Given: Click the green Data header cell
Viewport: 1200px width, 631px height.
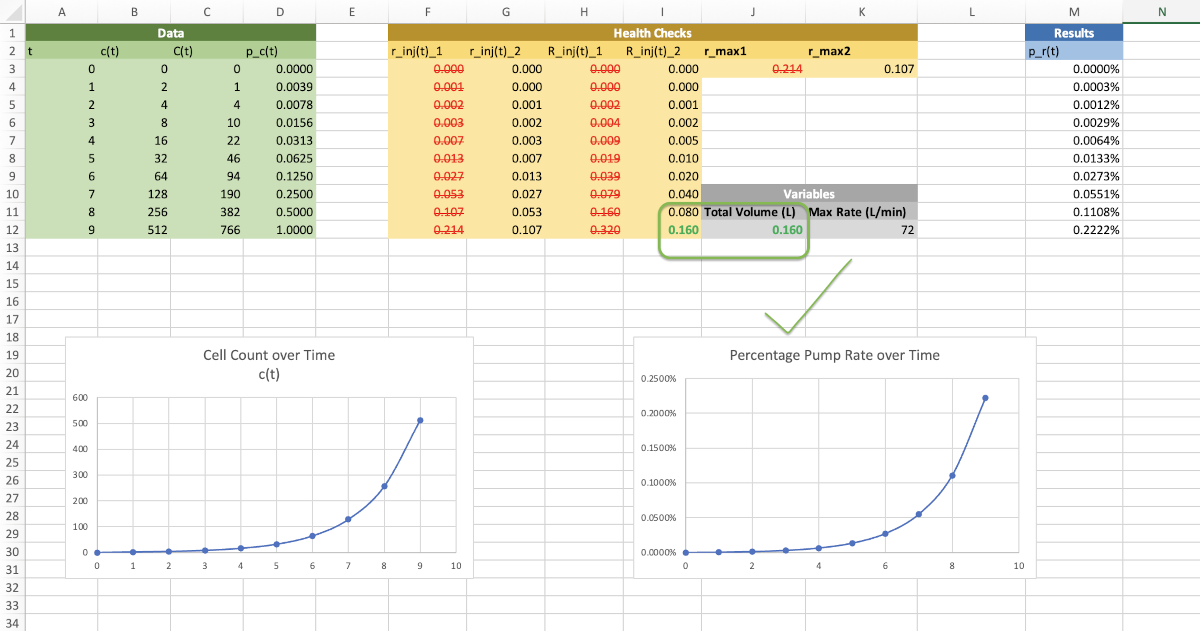Looking at the screenshot, I should pyautogui.click(x=170, y=33).
